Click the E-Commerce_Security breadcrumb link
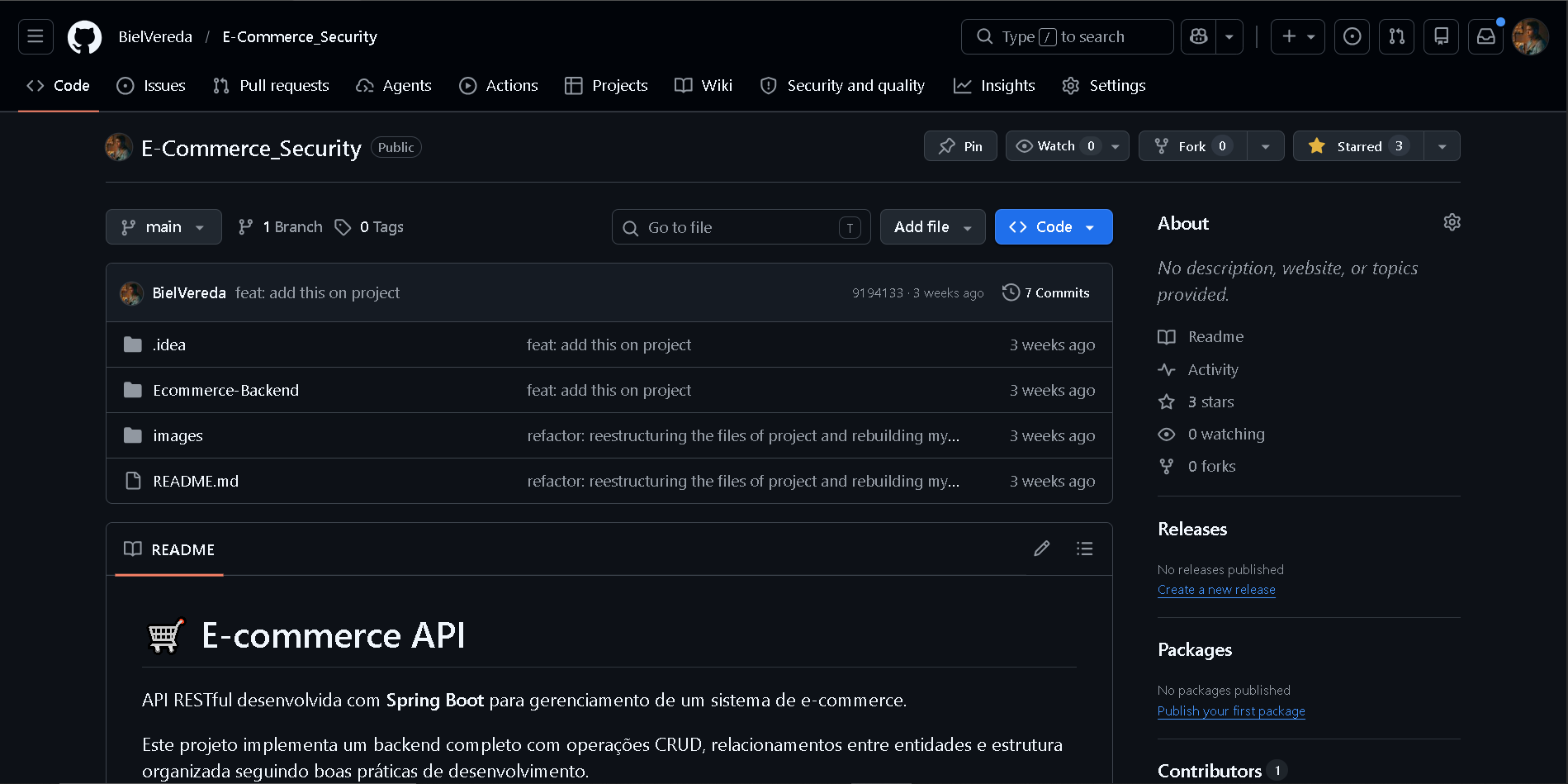 tap(300, 36)
